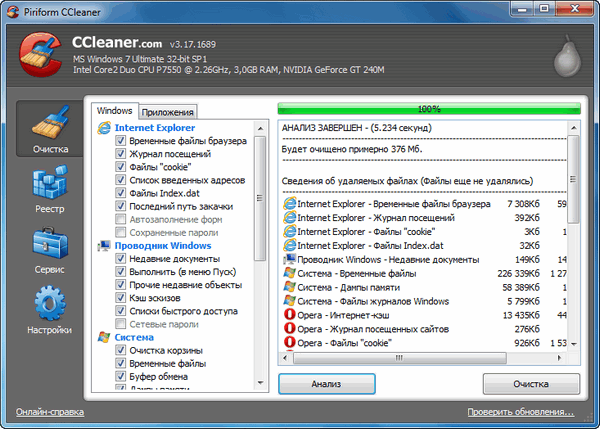The image size is (600, 429).
Task: Collapse the Система group header
Action: coord(133,337)
